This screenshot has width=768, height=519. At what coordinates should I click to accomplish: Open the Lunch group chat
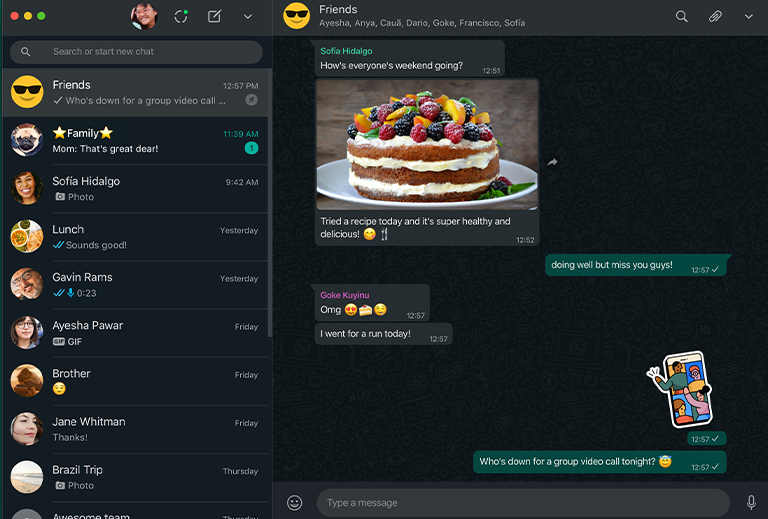(x=137, y=236)
